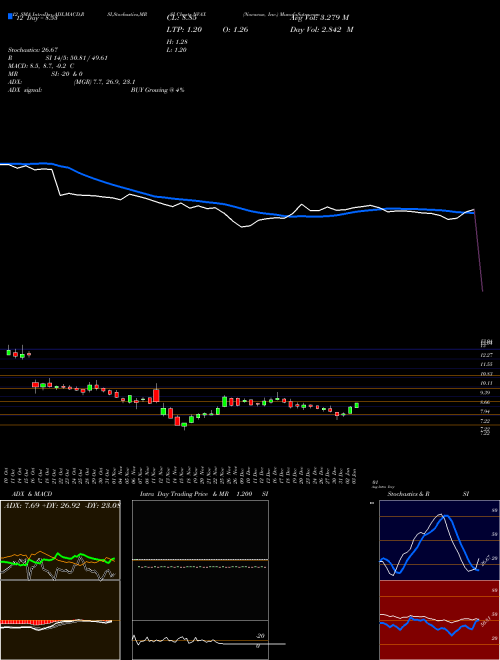
Task: Click the 7.22 price axis label
Action: click(486, 420)
